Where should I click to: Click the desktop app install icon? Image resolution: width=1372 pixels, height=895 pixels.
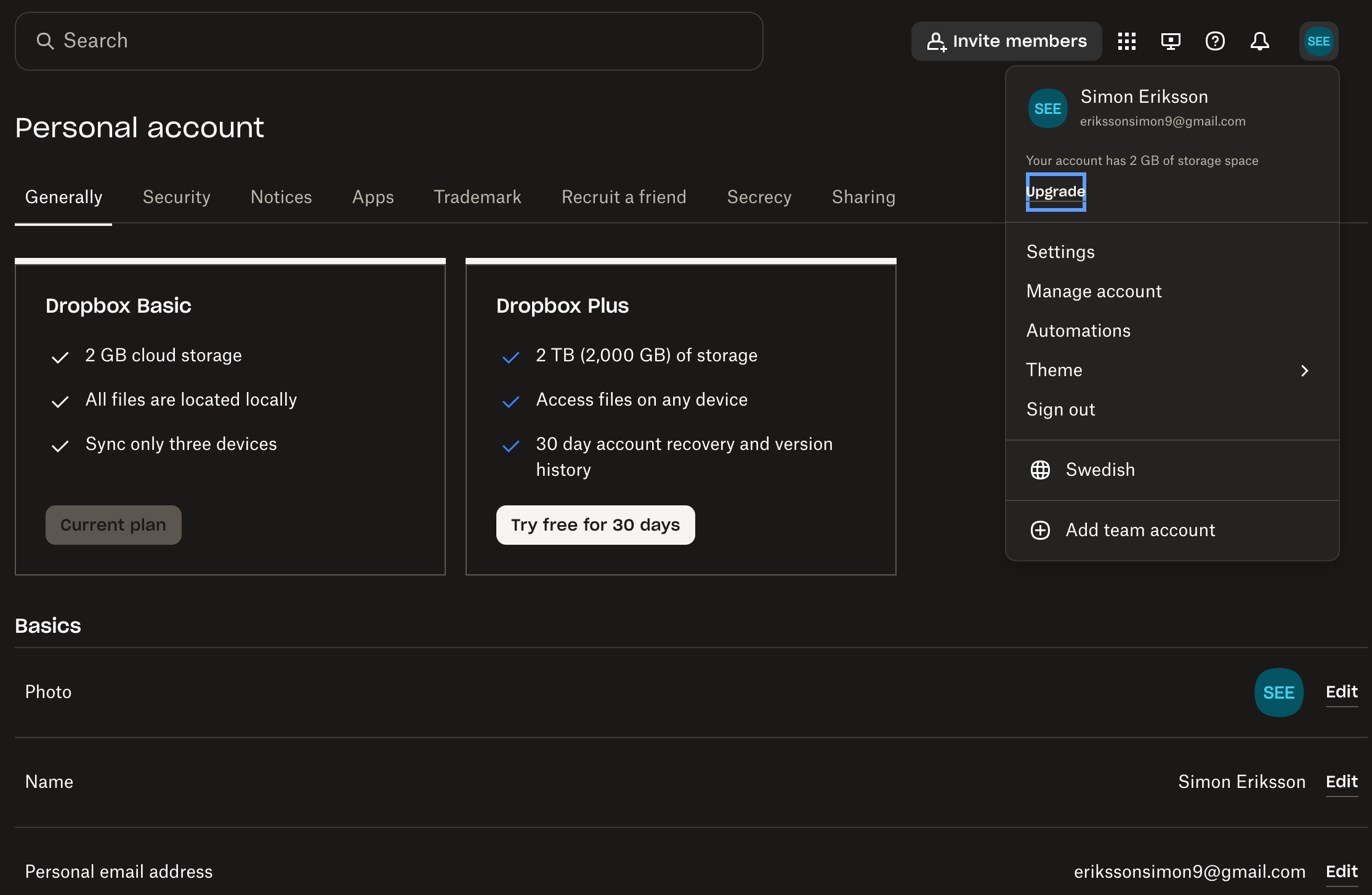(1170, 41)
